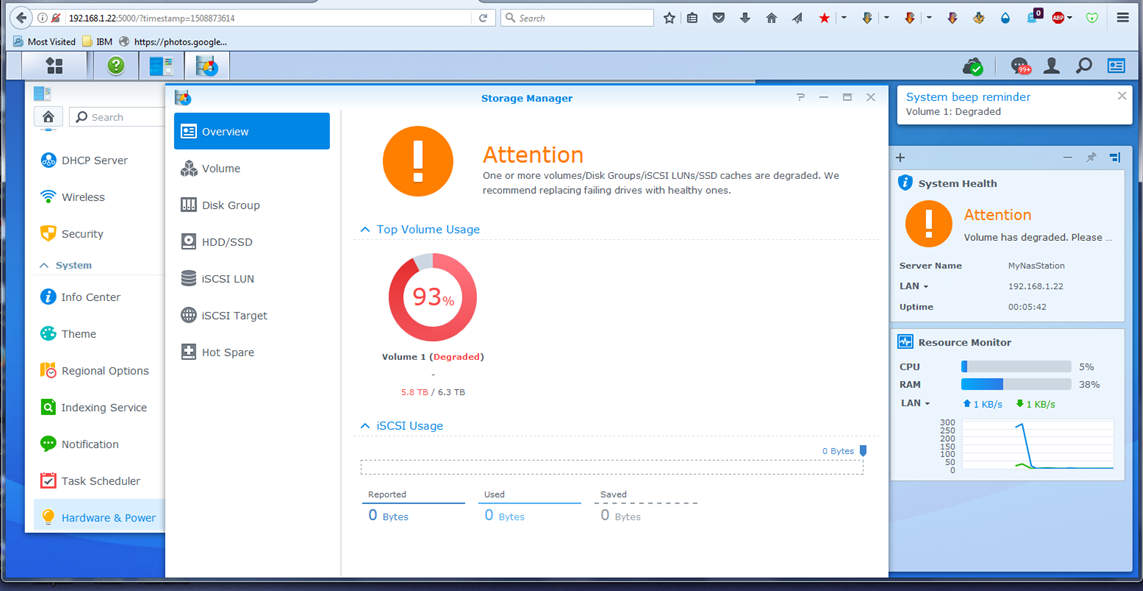Screen dimensions: 1143x591
Task: Switch to the Disk Group tab
Action: click(230, 205)
